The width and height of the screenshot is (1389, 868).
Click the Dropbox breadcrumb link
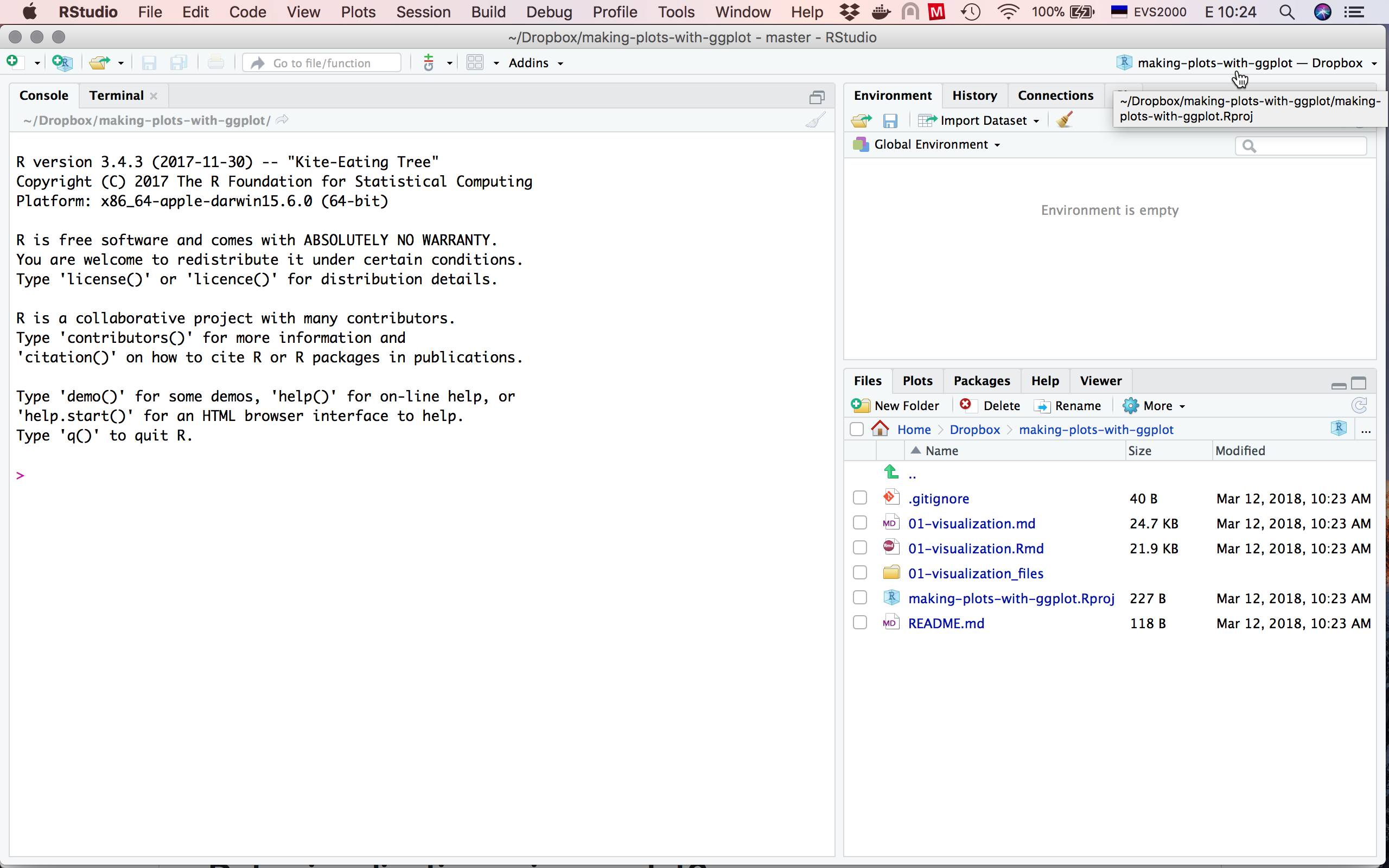[974, 430]
